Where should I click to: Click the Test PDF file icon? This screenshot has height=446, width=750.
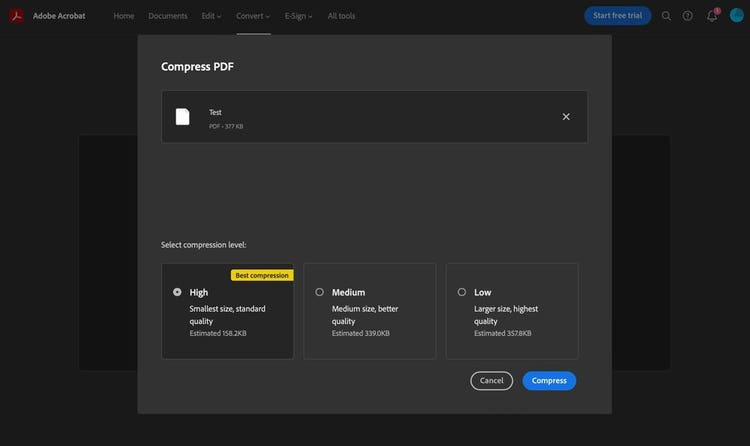point(183,117)
